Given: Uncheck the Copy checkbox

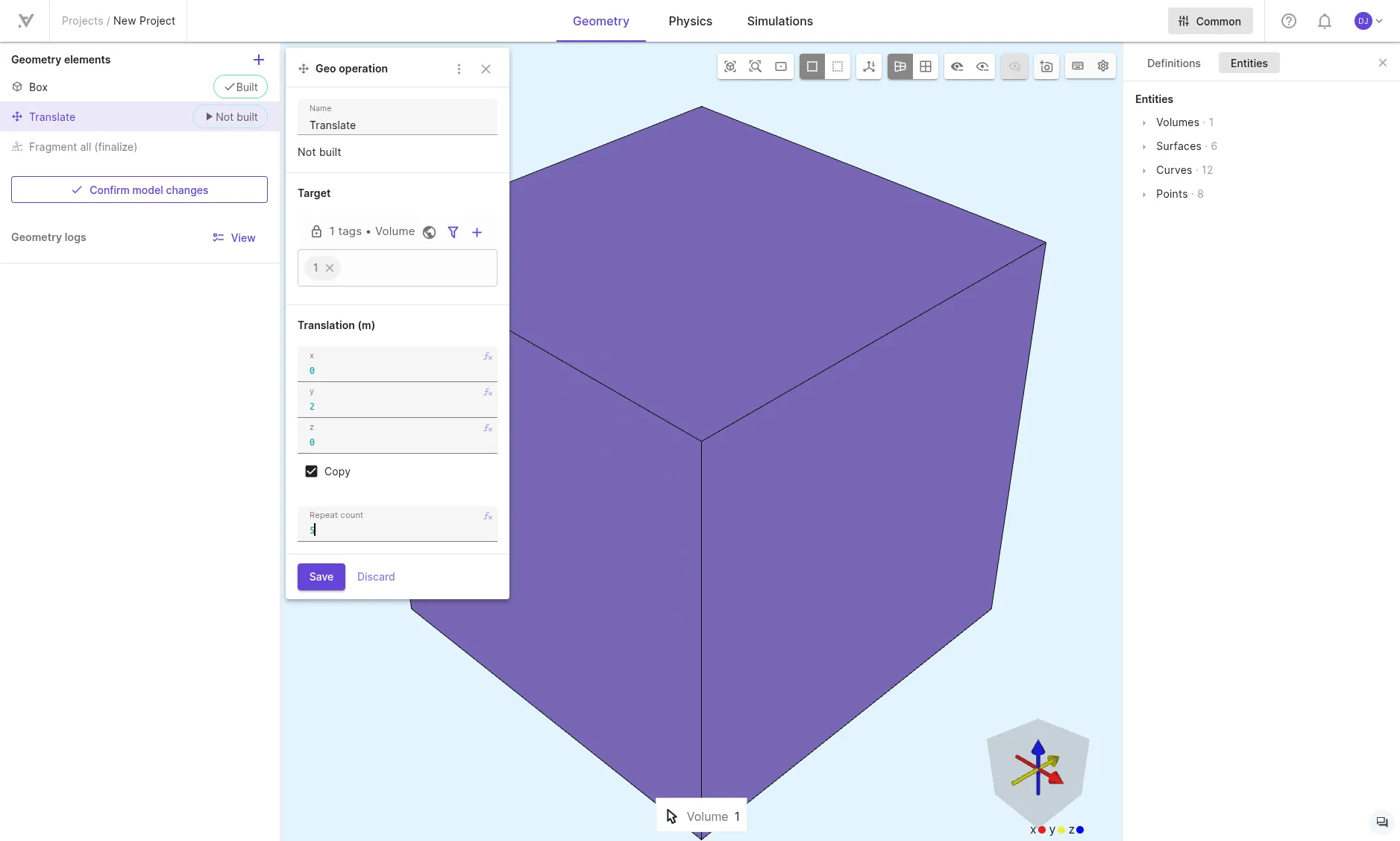Looking at the screenshot, I should (x=312, y=472).
